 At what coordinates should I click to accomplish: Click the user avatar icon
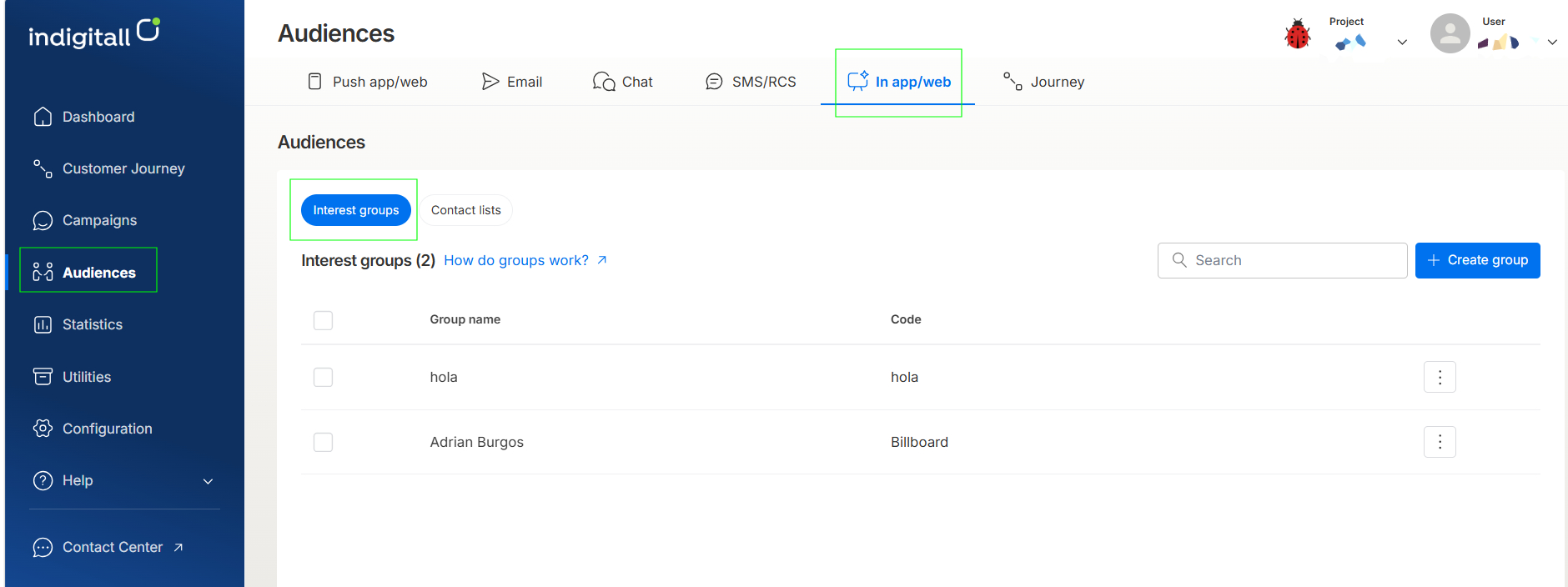[1450, 33]
